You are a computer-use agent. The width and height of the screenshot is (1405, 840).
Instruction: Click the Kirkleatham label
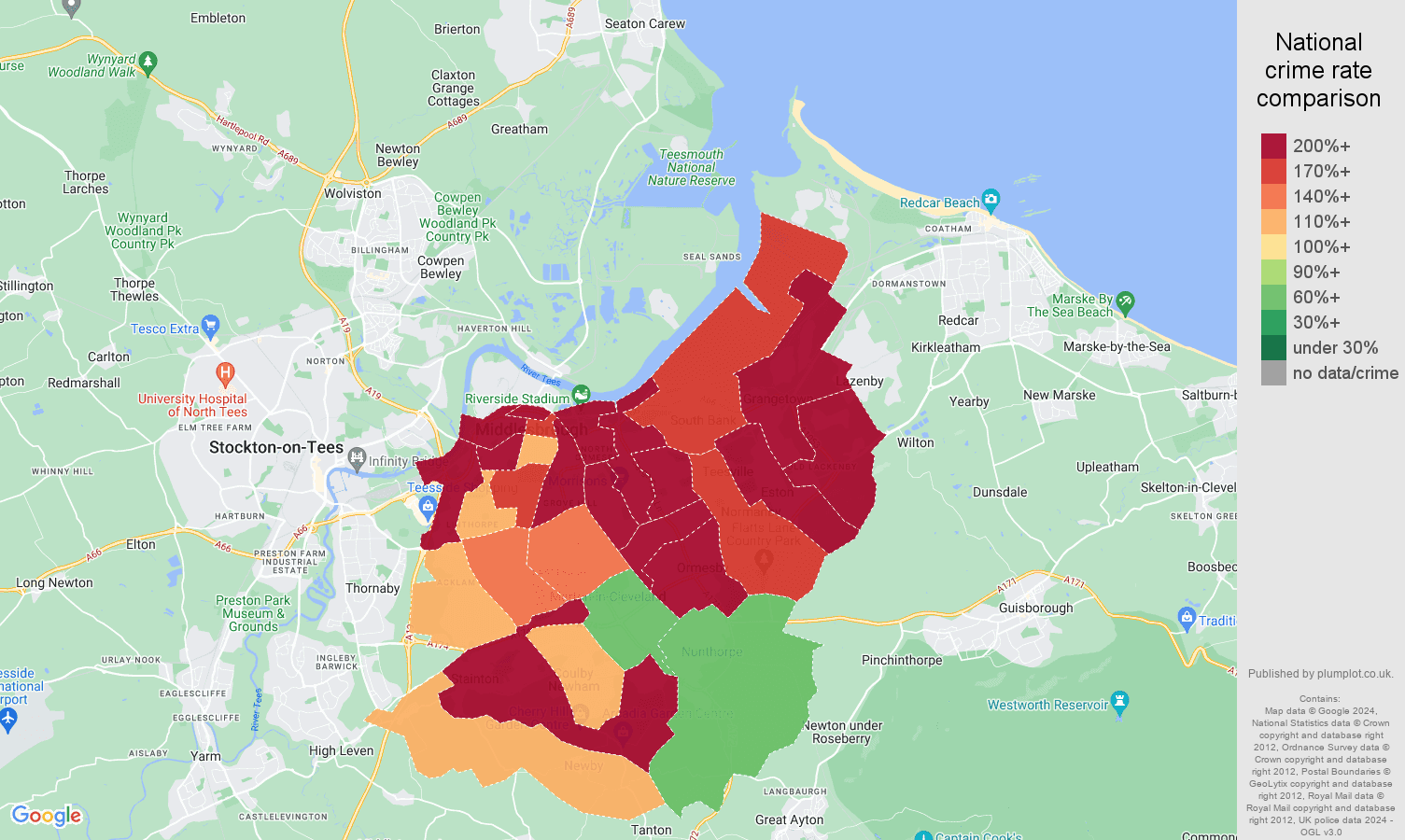pos(946,347)
